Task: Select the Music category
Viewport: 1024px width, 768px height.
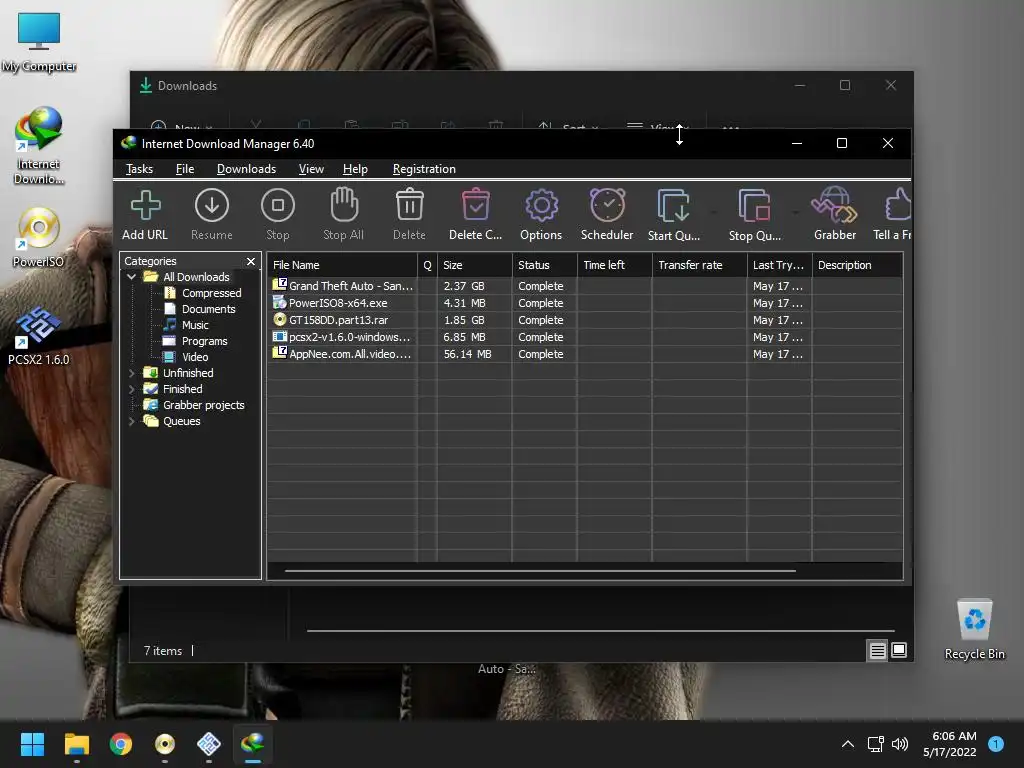Action: point(195,325)
